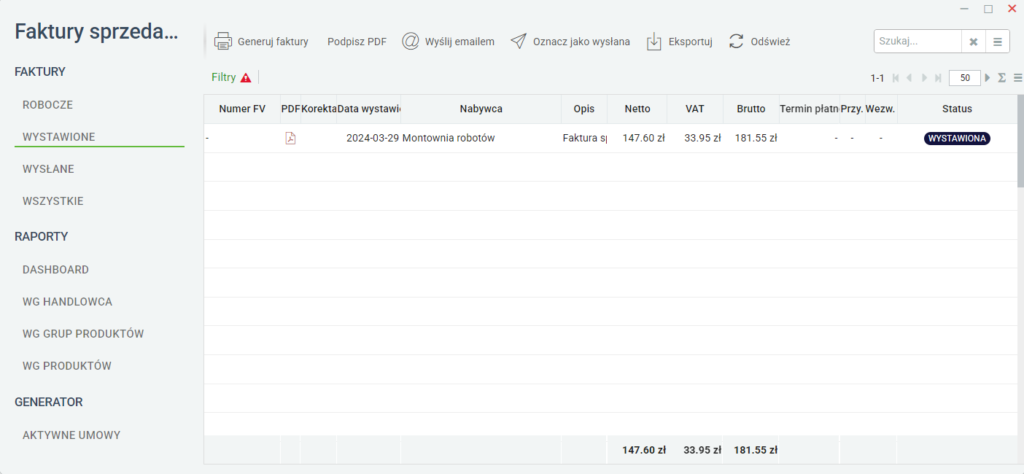Screen dimensions: 1024x474
Task: Sort by the Data wystawienia column header
Action: point(369,109)
